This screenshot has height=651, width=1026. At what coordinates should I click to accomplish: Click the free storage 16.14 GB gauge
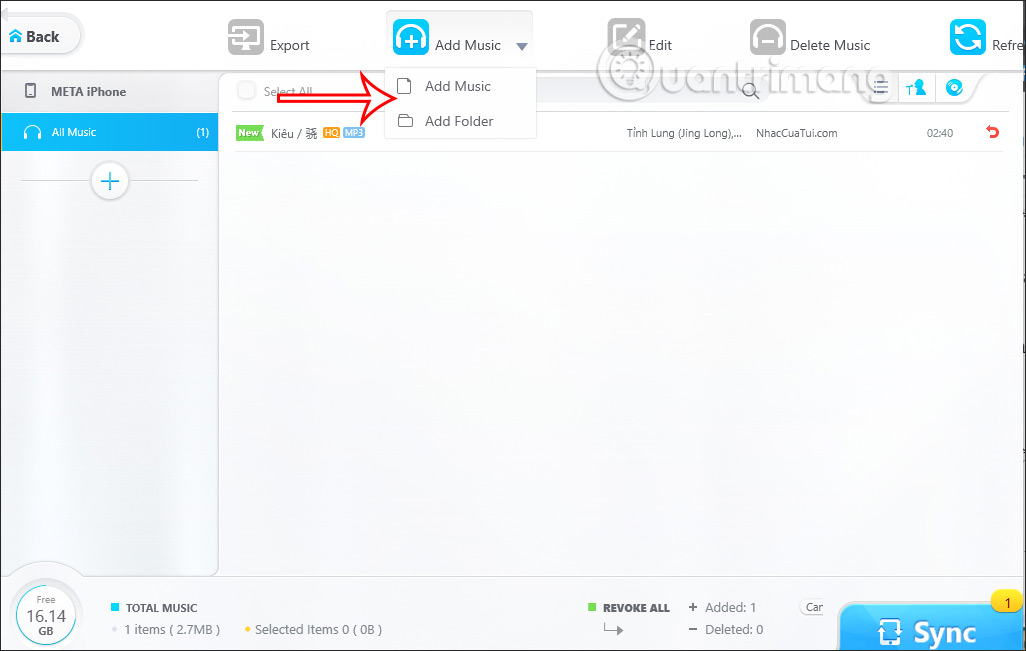(x=46, y=614)
